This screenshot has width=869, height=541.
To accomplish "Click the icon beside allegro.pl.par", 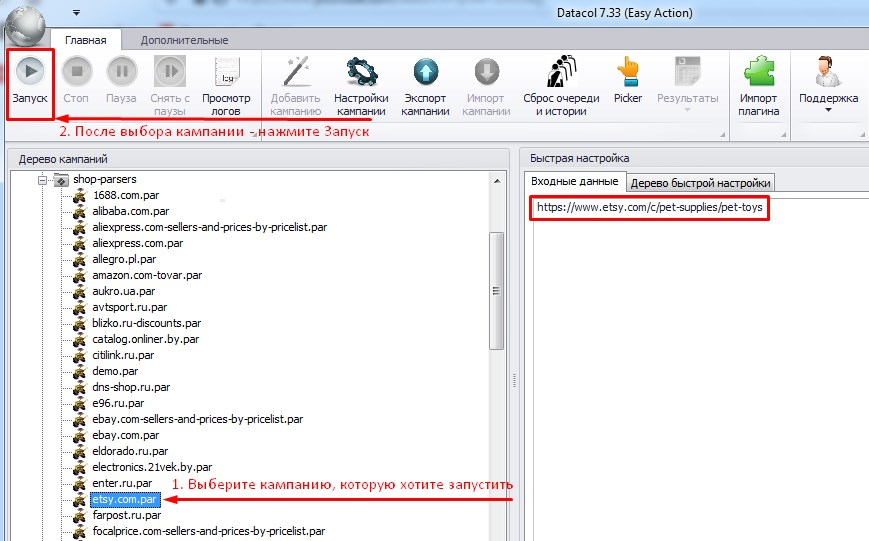I will click(x=80, y=259).
